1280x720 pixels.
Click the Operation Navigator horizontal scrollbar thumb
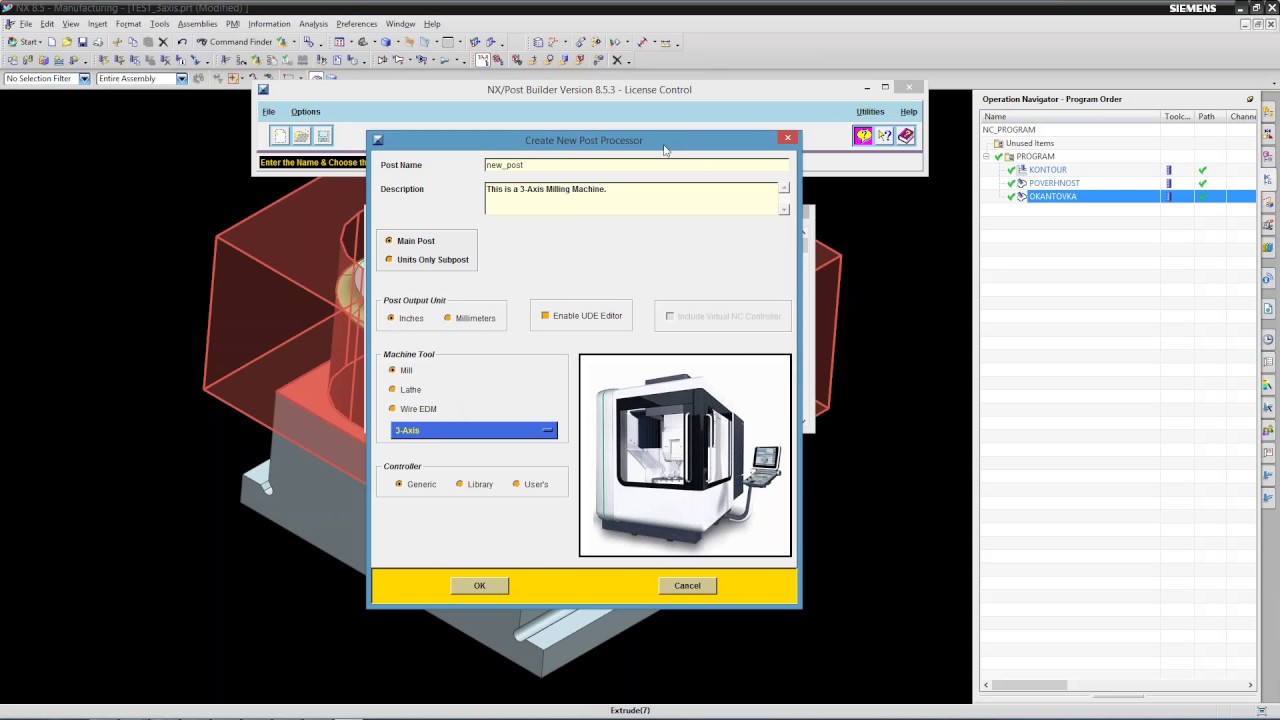(1030, 685)
